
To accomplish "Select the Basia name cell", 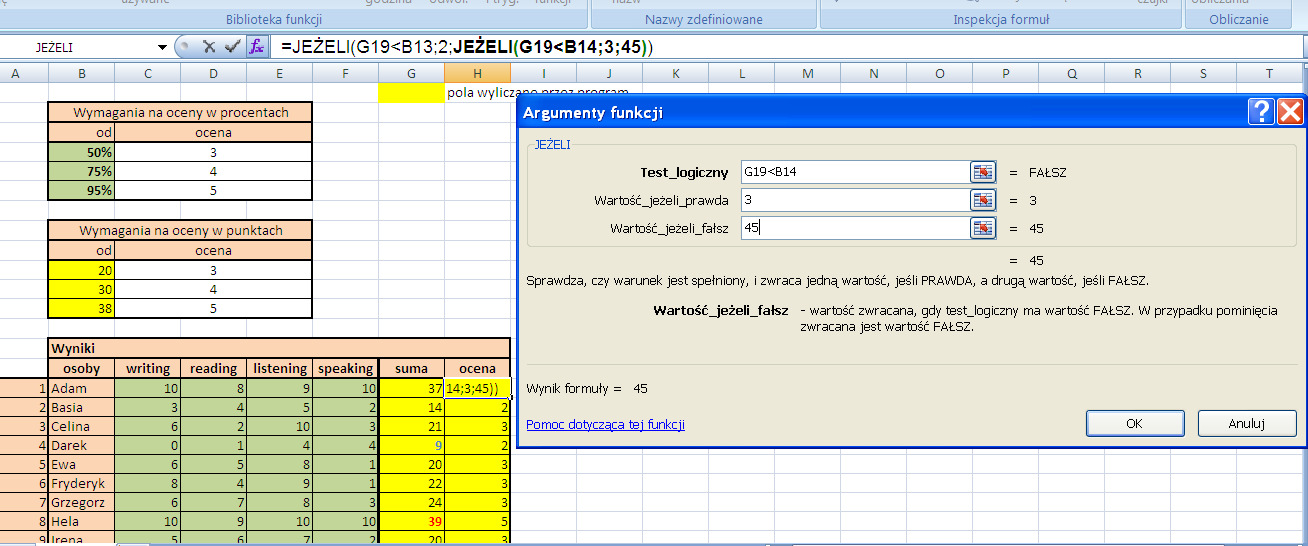I will [x=81, y=407].
